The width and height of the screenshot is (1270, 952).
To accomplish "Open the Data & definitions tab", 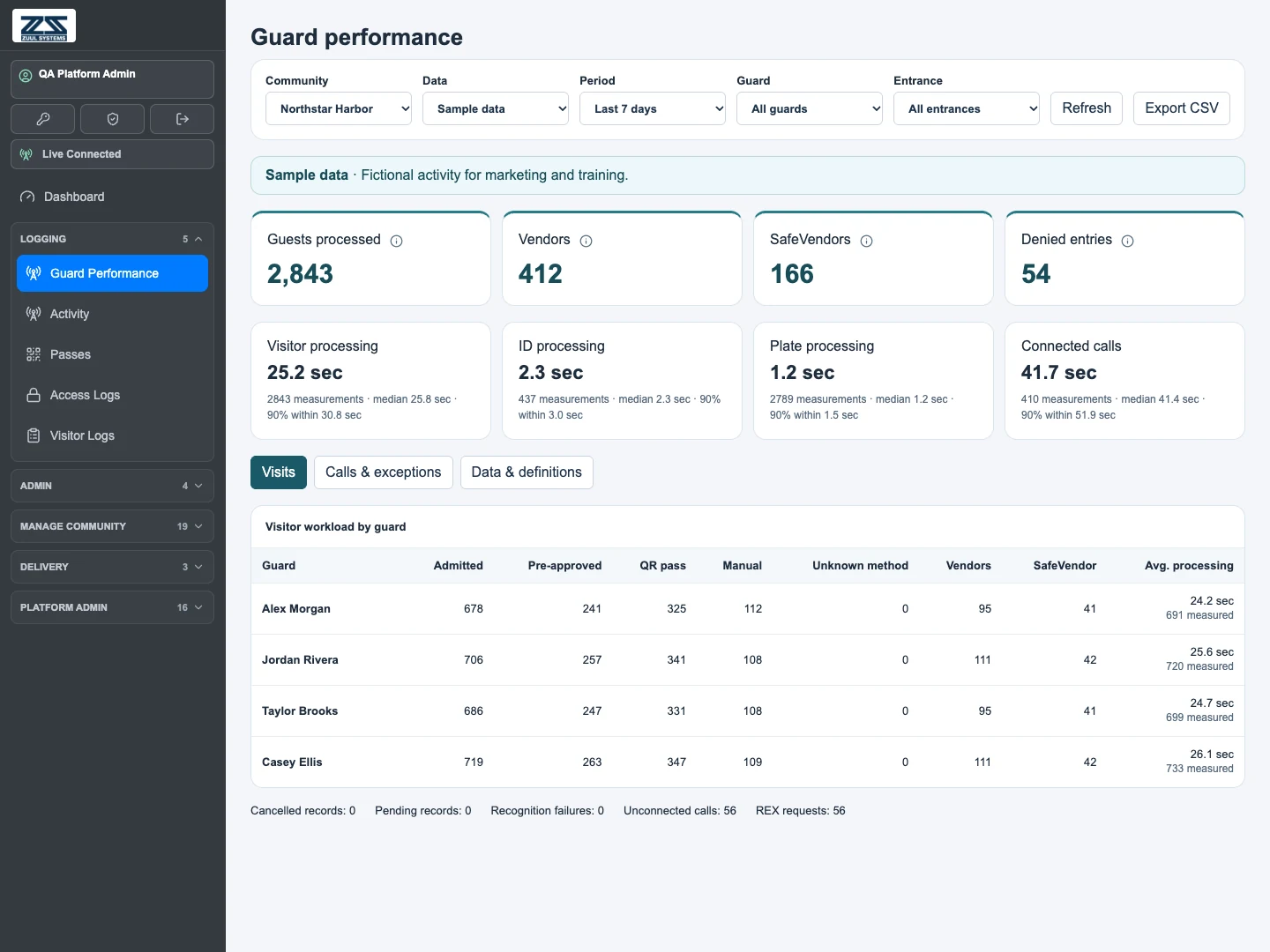I will click(527, 472).
